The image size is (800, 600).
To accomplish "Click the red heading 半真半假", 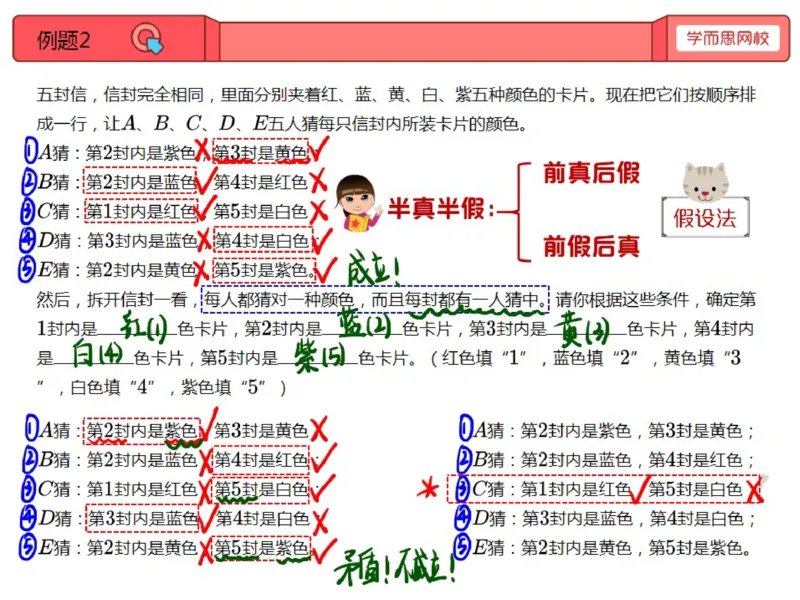I will pos(441,209).
